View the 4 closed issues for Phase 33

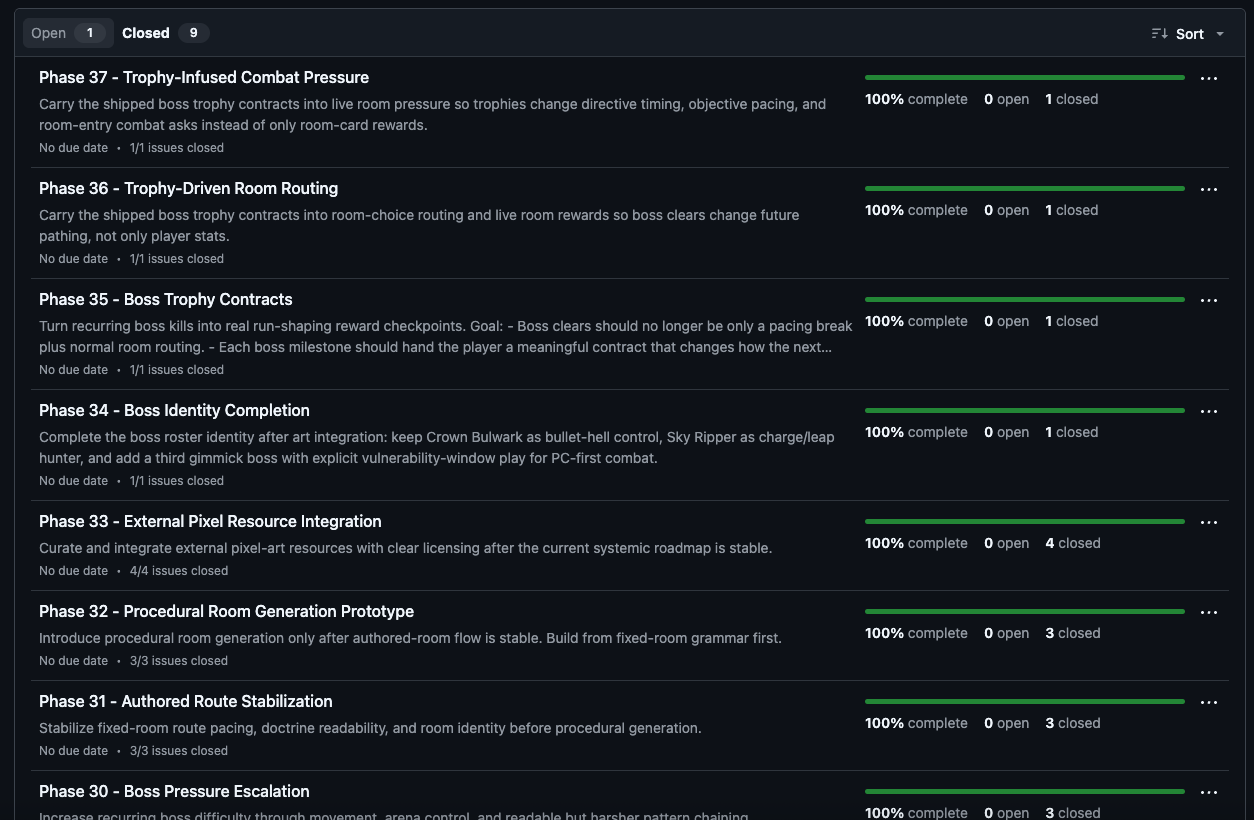(x=1072, y=543)
